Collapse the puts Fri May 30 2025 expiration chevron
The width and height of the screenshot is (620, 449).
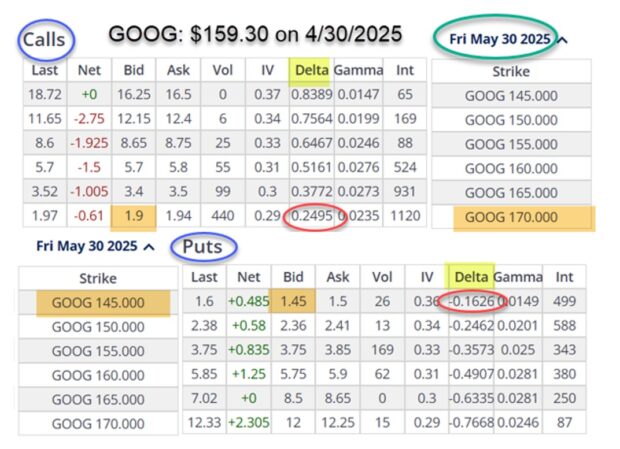coord(149,245)
